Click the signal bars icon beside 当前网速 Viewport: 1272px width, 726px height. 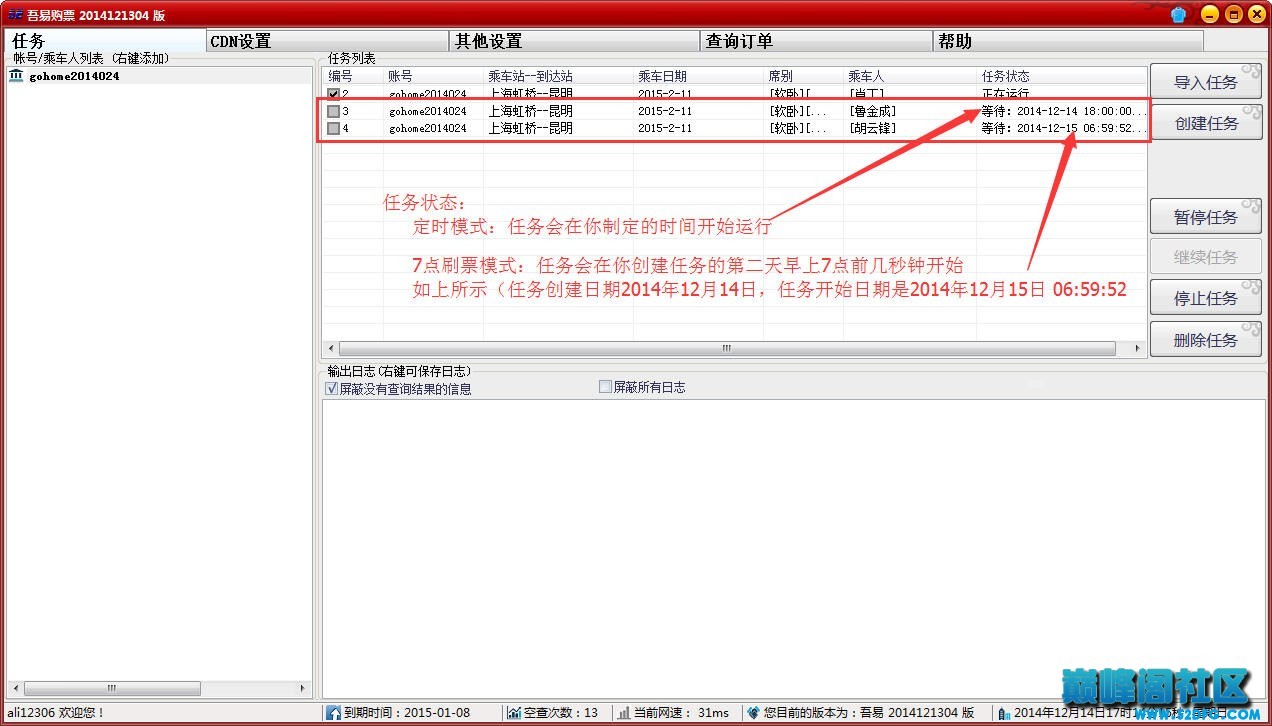click(x=624, y=713)
